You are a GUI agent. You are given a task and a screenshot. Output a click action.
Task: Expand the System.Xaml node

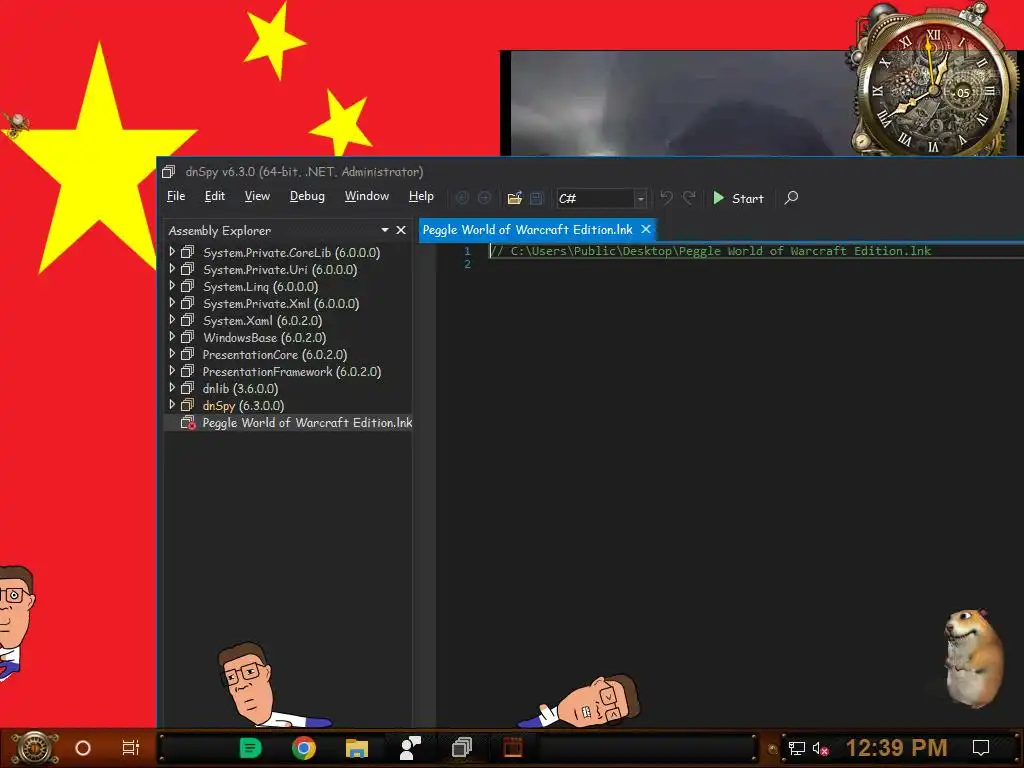(x=172, y=319)
